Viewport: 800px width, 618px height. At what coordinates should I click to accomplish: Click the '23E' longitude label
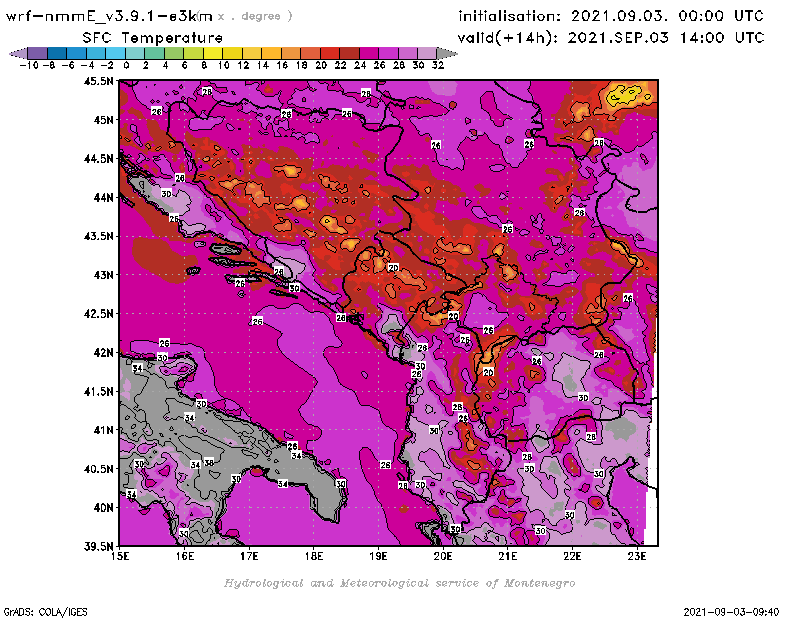[637, 556]
